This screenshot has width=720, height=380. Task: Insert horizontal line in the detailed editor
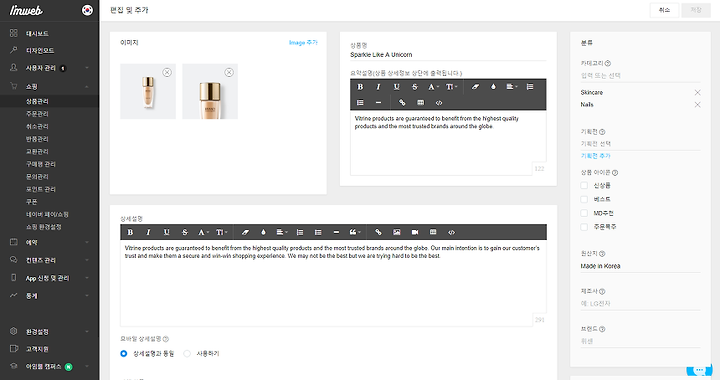336,232
